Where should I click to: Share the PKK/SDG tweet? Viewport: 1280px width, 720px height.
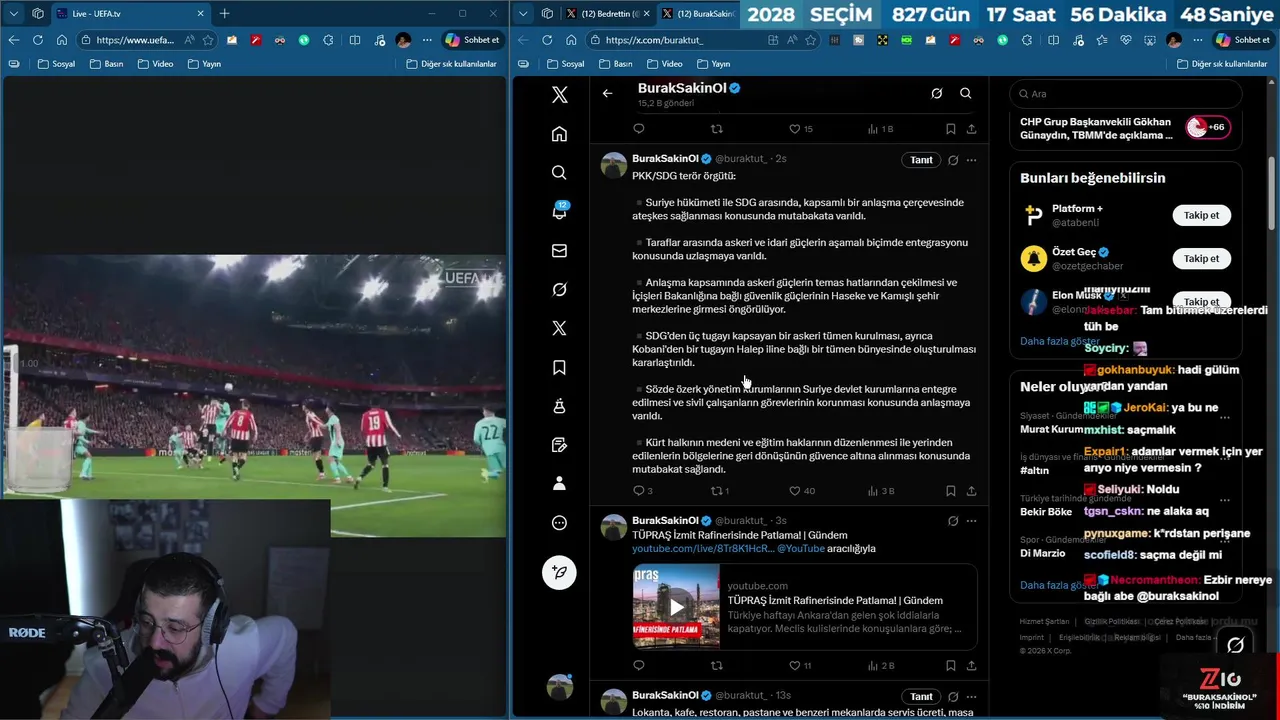coord(971,491)
